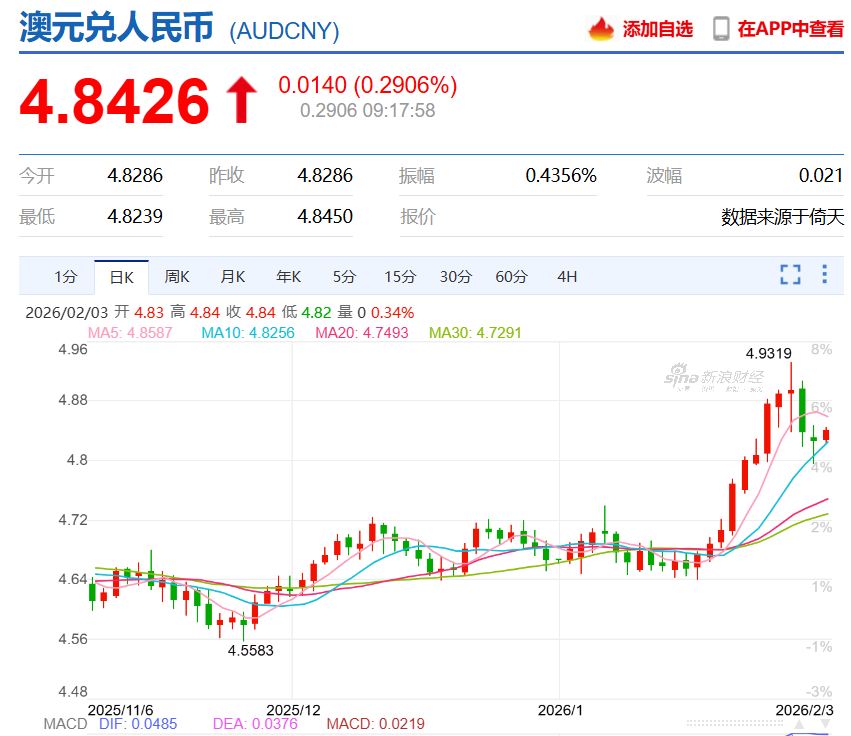Switch to the 4H chart tab

(567, 277)
